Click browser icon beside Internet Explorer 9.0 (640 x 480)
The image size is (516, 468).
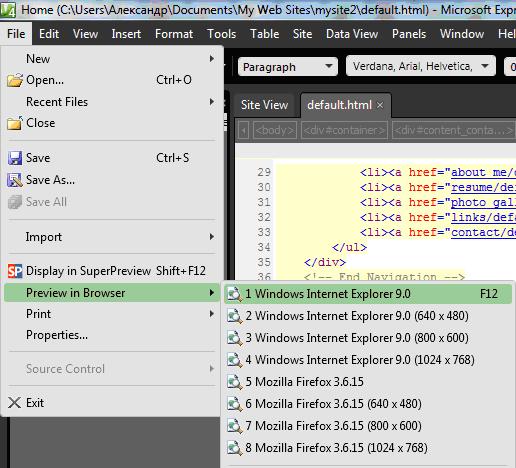tap(235, 316)
